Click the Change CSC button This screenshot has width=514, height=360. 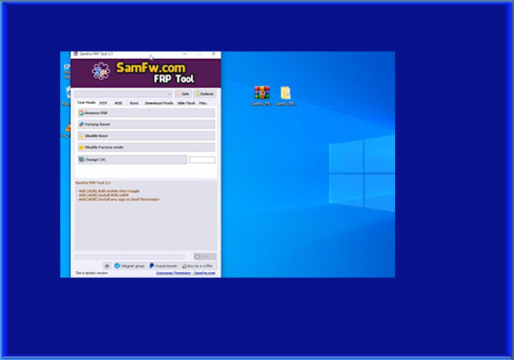coord(132,160)
